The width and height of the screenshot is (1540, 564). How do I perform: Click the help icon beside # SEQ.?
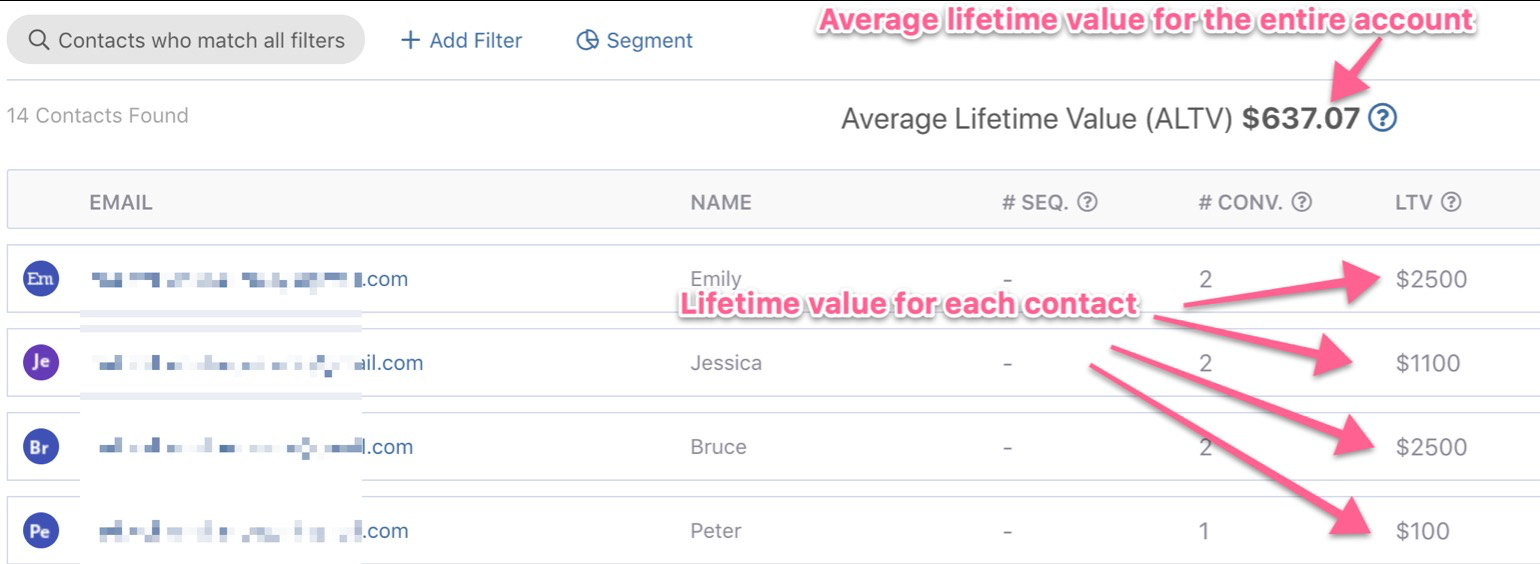click(x=1087, y=202)
